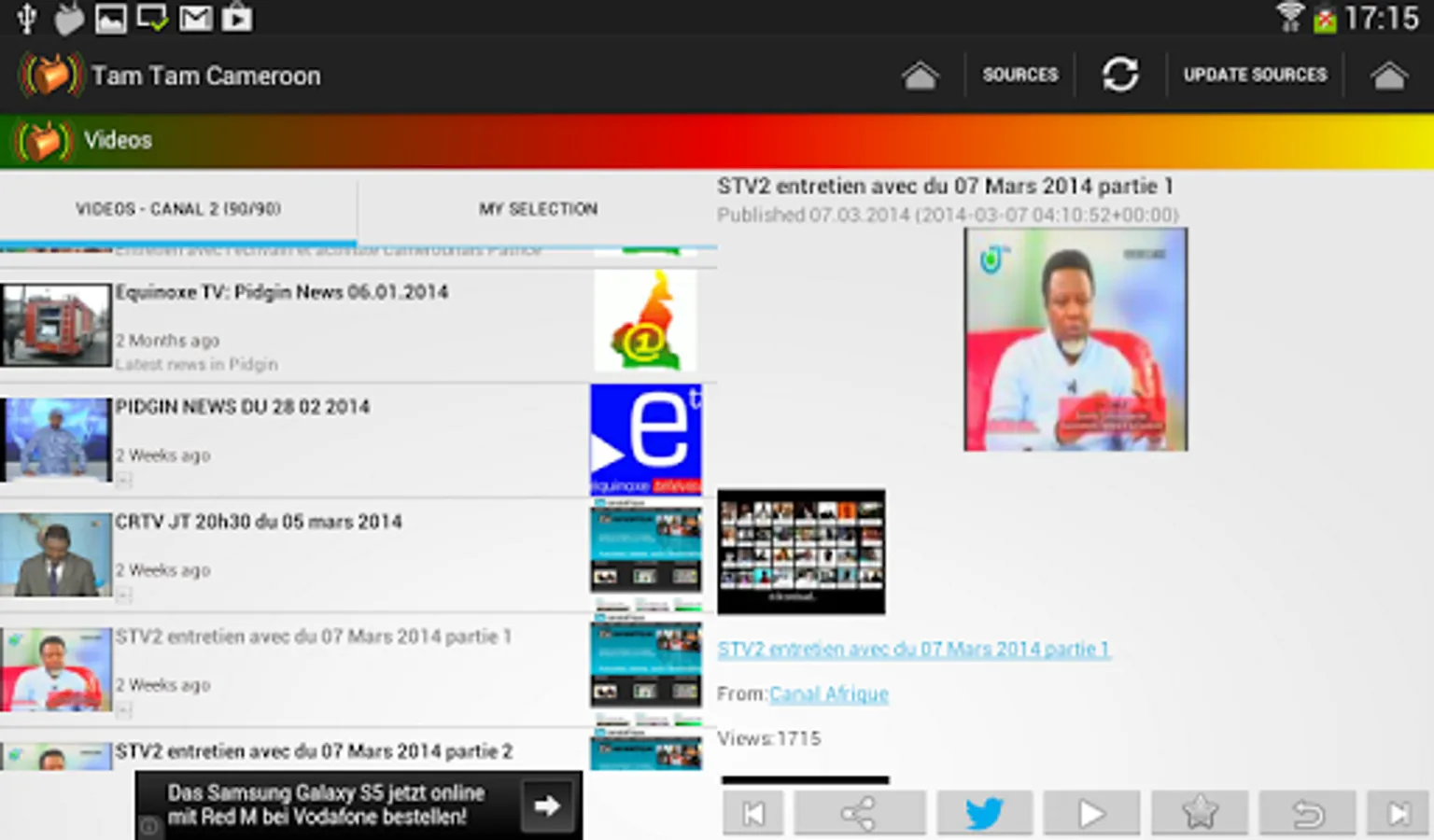Tap the arrow button on the ad banner
Image resolution: width=1434 pixels, height=840 pixels.
click(x=547, y=805)
